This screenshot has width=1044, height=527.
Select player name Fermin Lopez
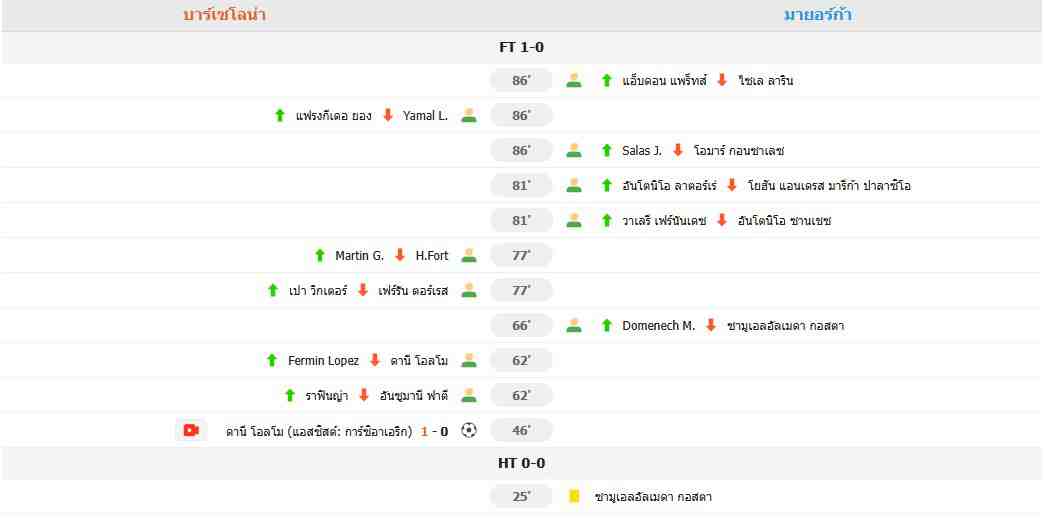[324, 361]
